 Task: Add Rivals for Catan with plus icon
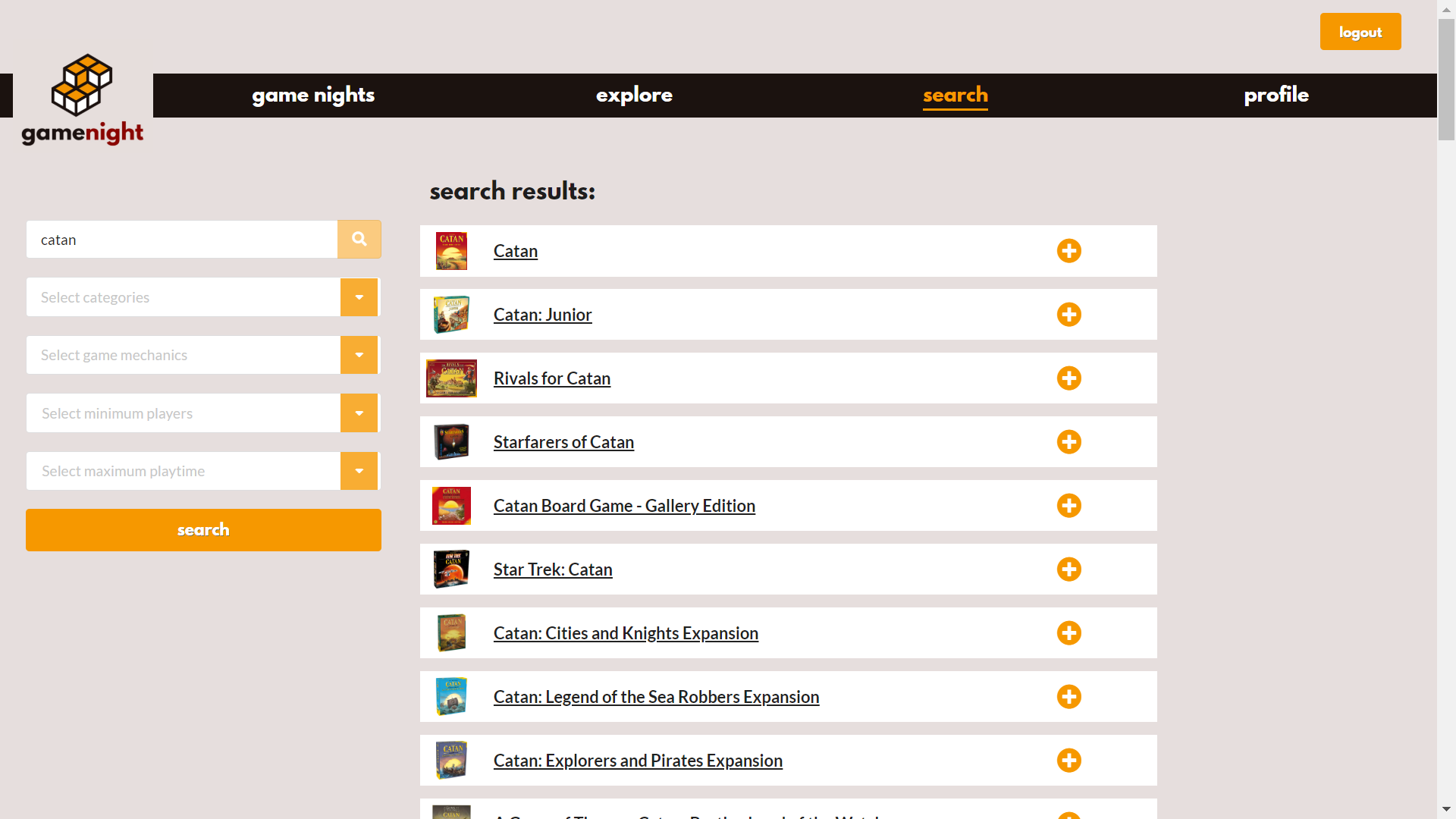(x=1068, y=378)
